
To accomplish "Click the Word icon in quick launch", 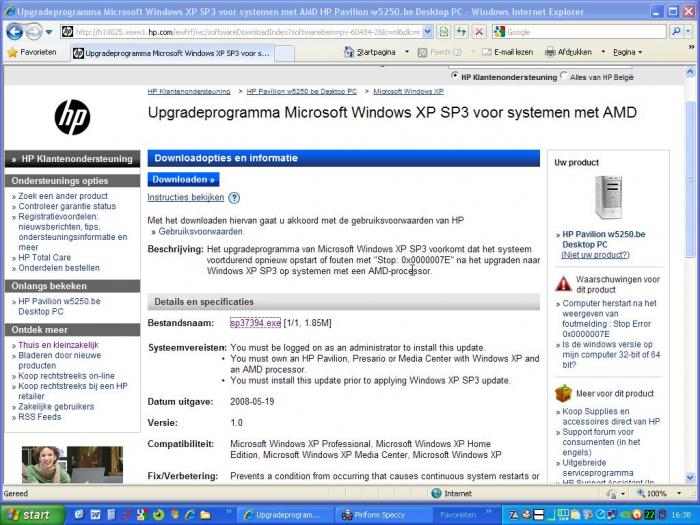I will 96,515.
